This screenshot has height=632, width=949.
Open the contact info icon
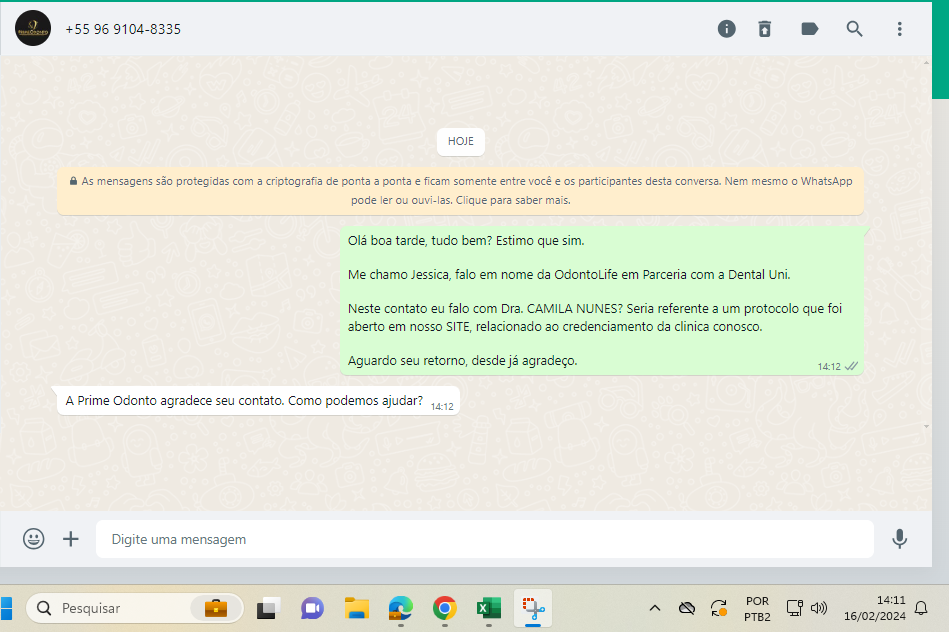pos(726,28)
